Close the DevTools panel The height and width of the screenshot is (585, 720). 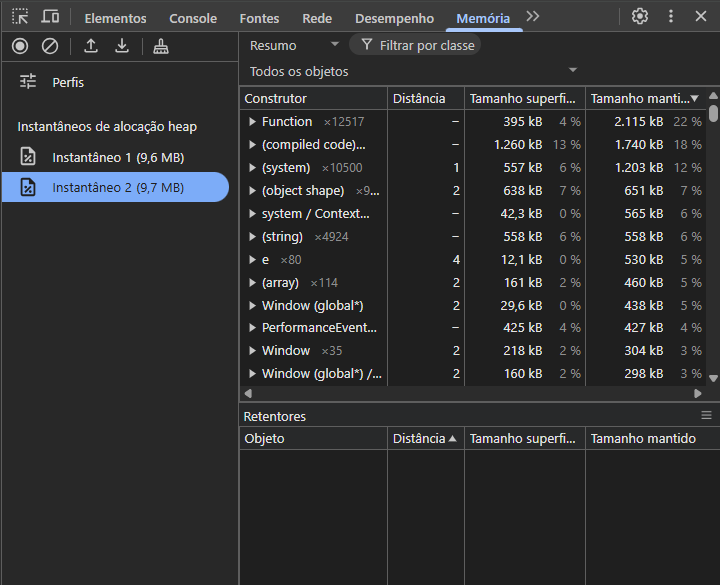click(x=701, y=17)
